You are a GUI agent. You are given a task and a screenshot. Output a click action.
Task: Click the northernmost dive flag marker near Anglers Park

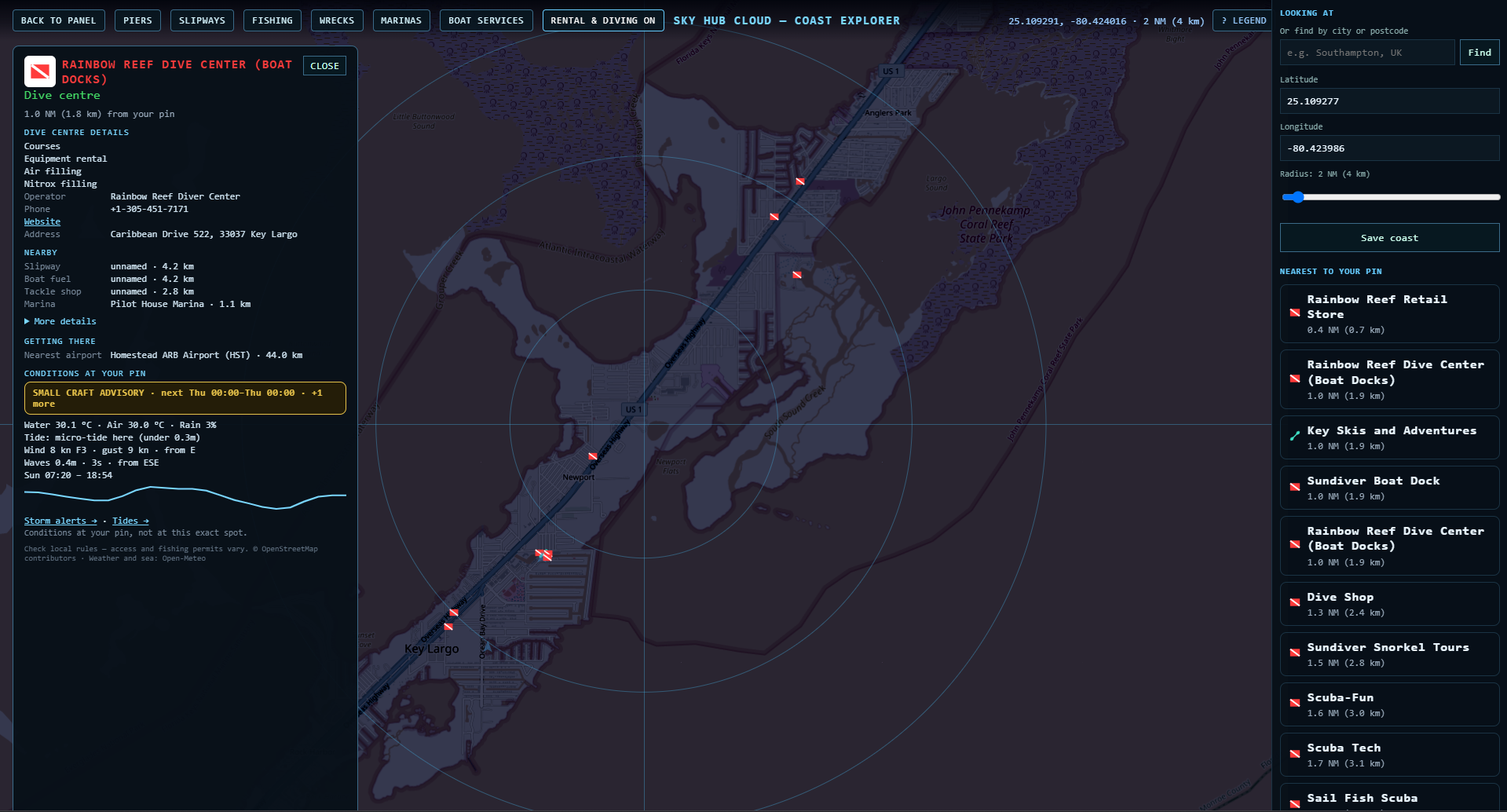point(800,181)
